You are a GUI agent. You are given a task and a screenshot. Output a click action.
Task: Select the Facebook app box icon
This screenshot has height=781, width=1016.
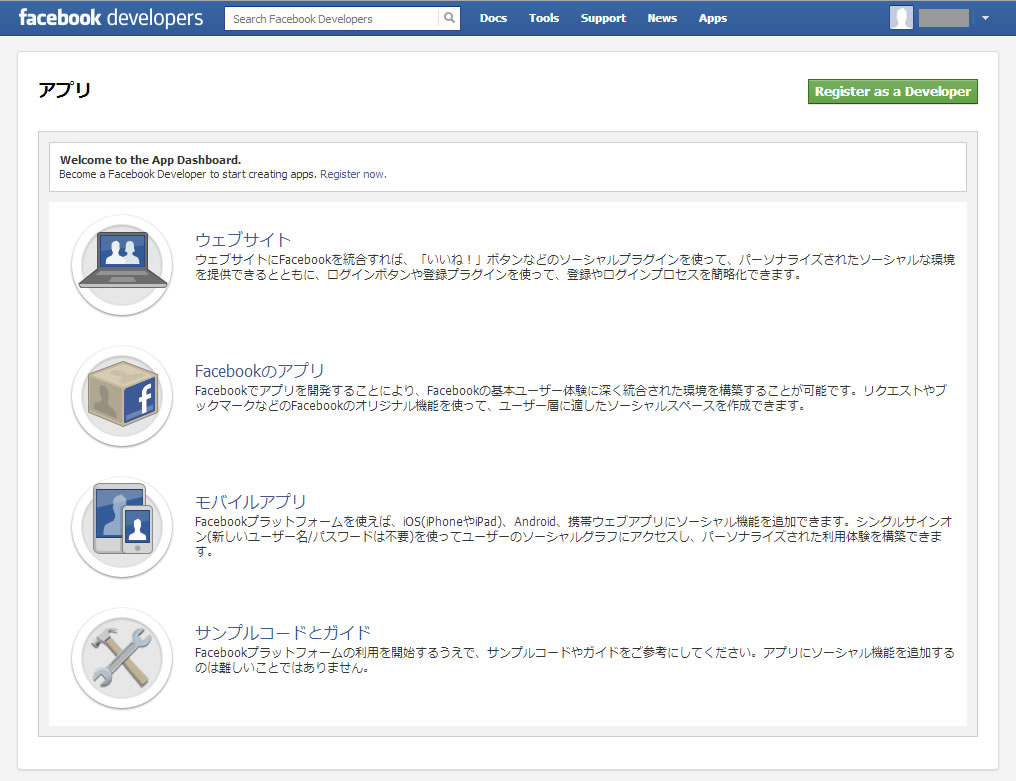tap(122, 396)
